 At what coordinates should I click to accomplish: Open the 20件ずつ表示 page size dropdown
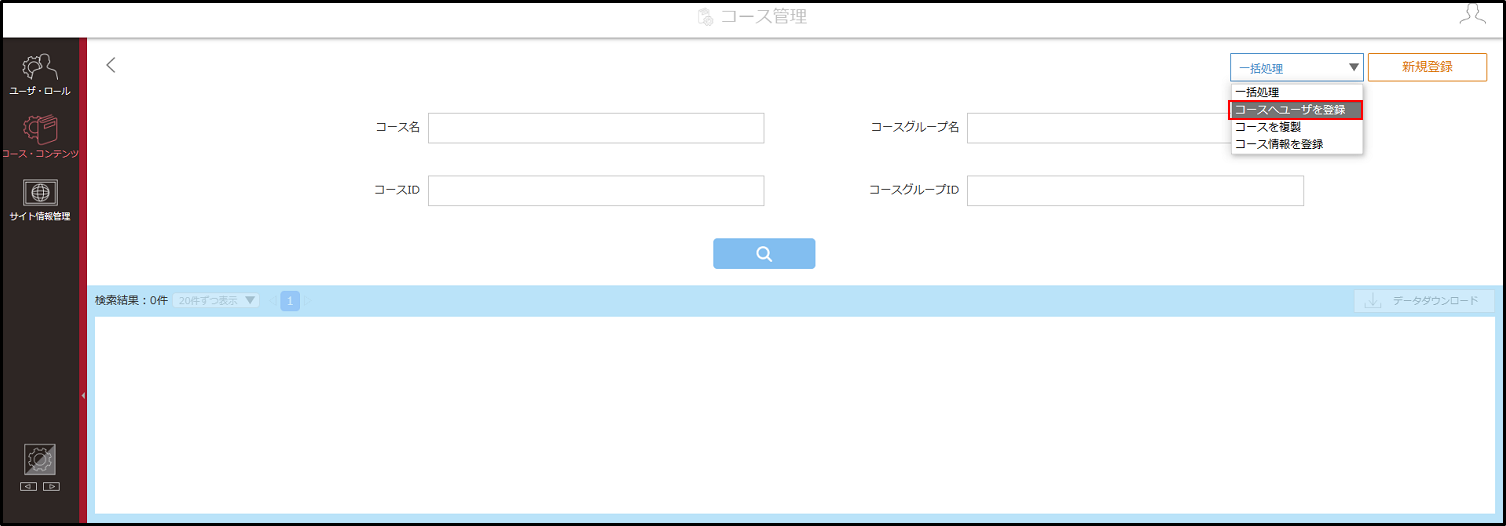click(x=215, y=300)
